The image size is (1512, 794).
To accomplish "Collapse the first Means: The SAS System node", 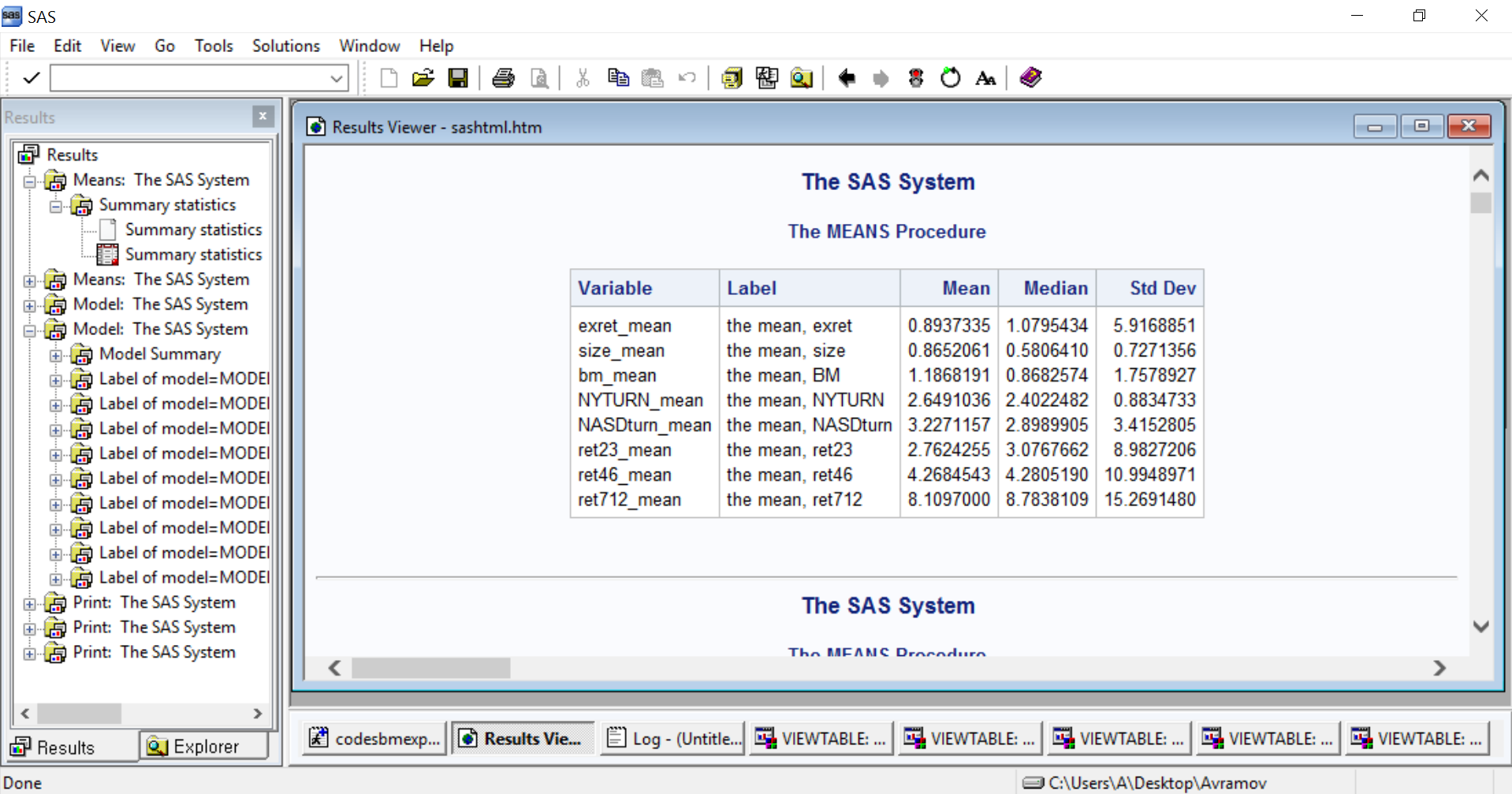I will 30,181.
